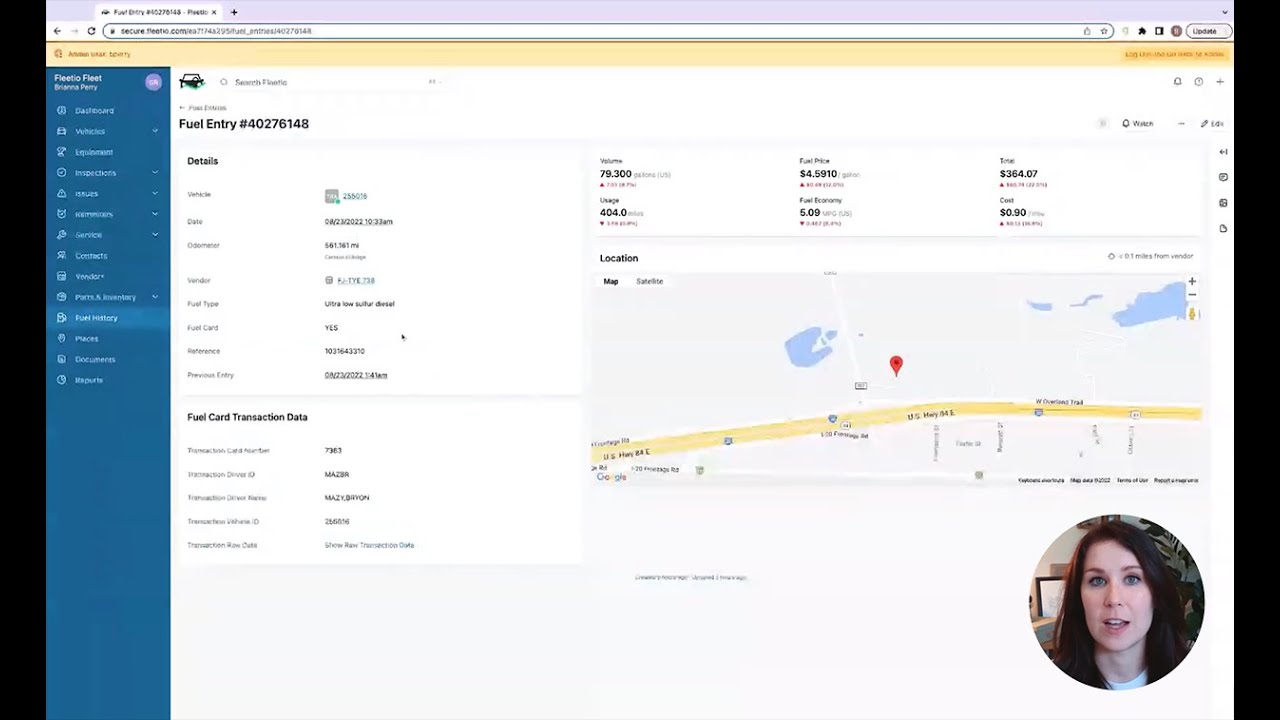Click the Google logo on map
This screenshot has height=720, width=1280.
tap(612, 477)
